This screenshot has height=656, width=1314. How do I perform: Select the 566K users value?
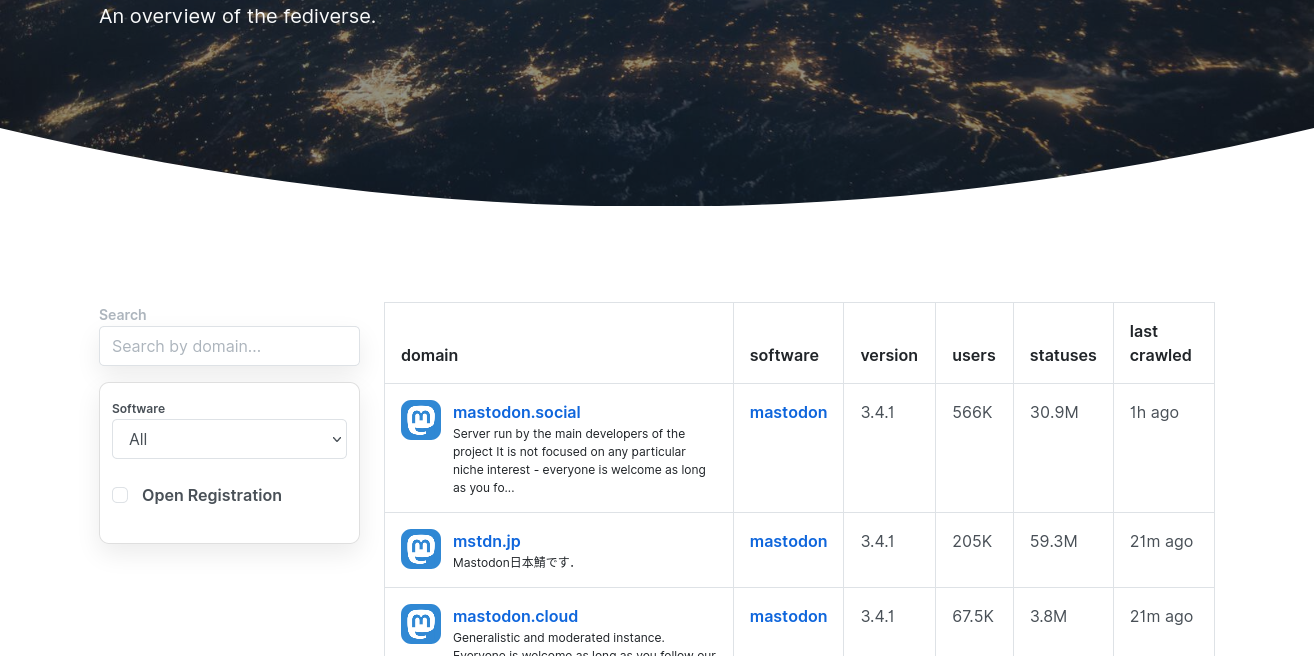click(972, 412)
